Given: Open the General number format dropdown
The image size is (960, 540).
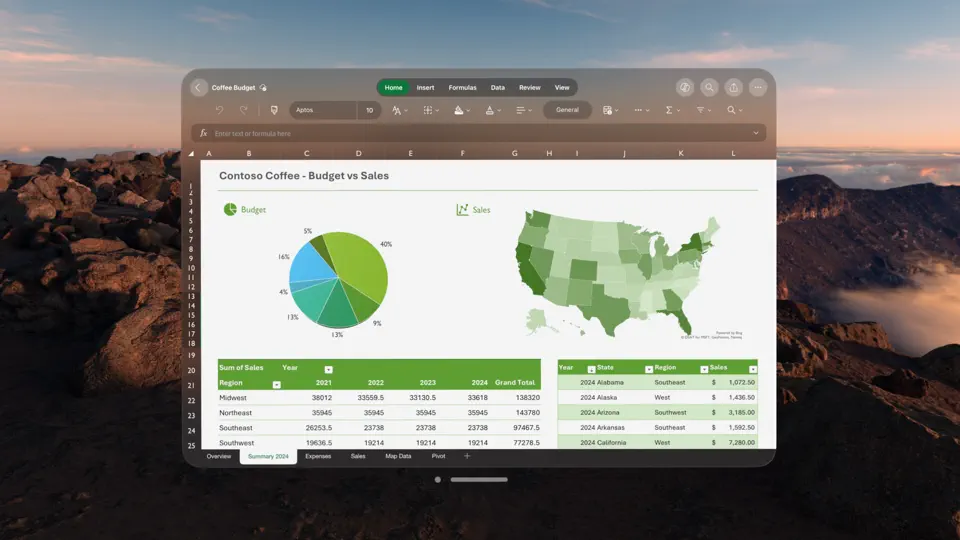Looking at the screenshot, I should [567, 110].
